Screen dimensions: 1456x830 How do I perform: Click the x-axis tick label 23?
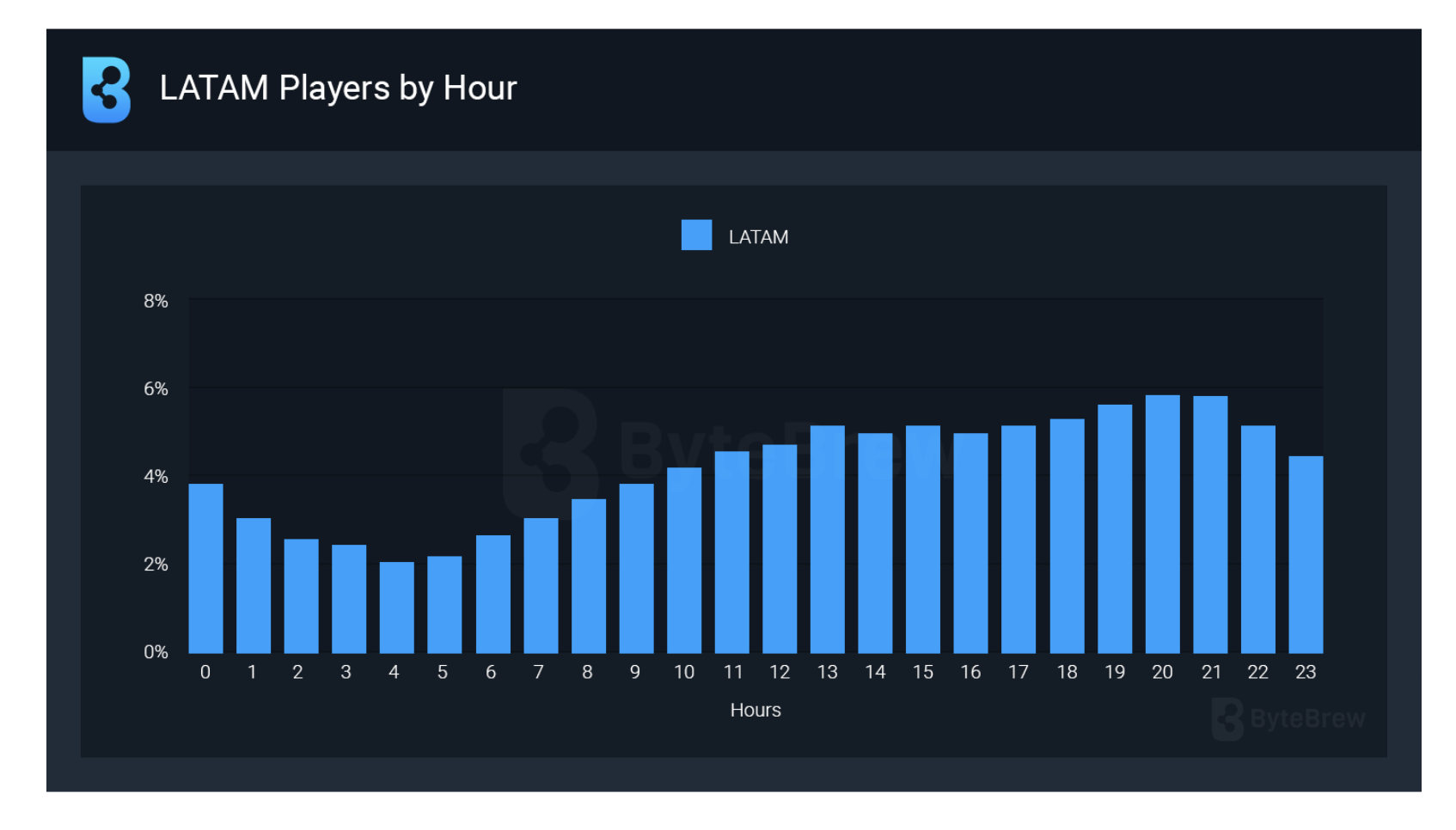[x=1306, y=672]
